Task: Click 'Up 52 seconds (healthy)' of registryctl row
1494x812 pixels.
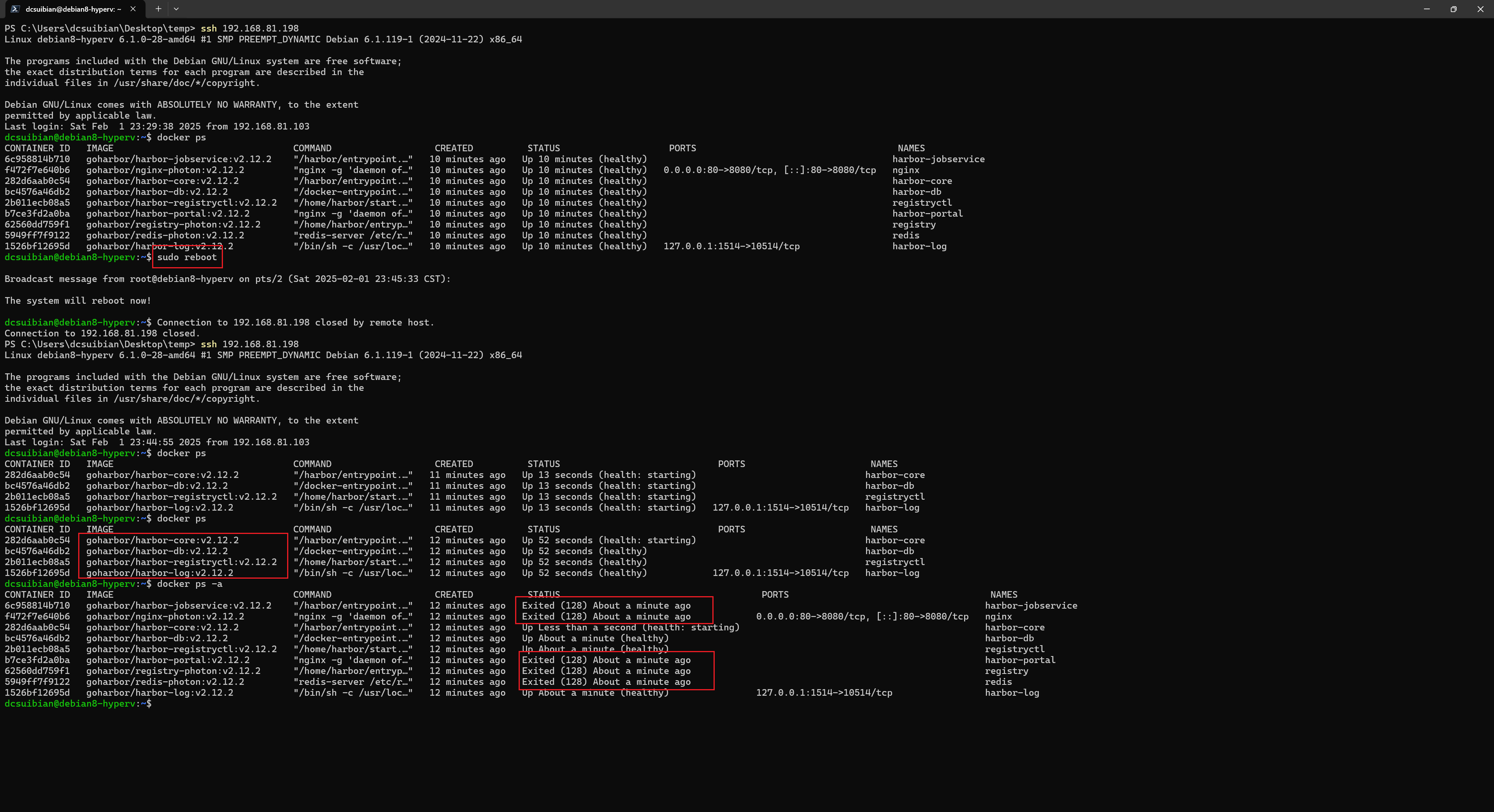Action: (584, 562)
